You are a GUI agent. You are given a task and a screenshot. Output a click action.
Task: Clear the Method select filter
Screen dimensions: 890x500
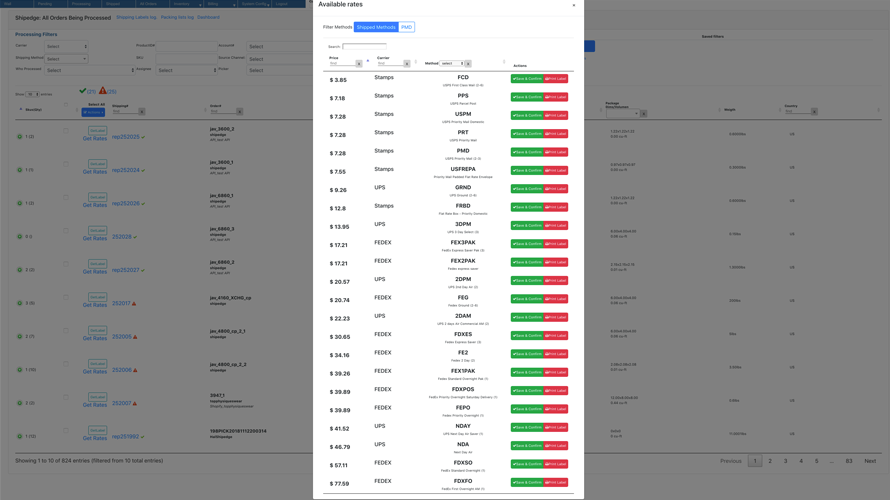point(468,64)
